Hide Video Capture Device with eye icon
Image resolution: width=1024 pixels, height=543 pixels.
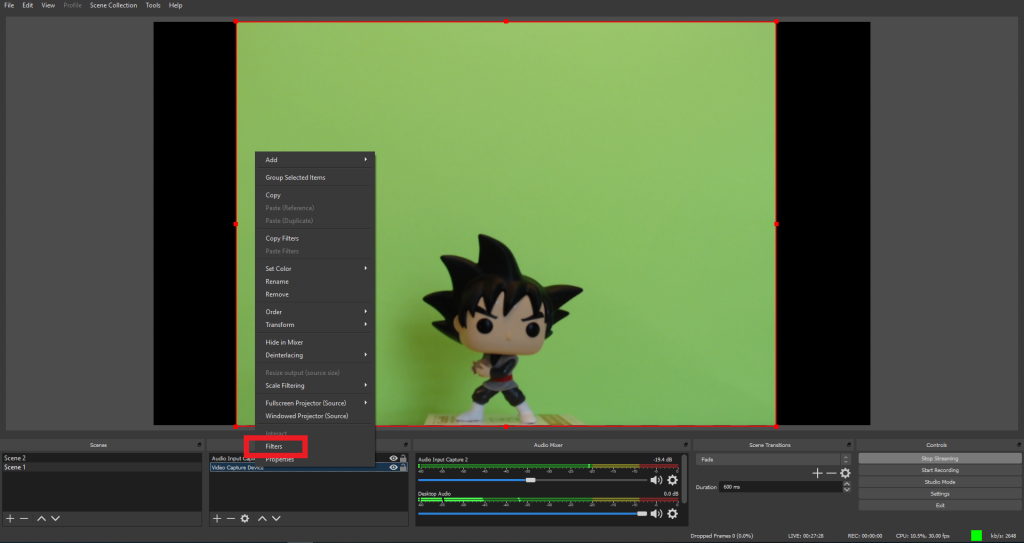tap(393, 467)
